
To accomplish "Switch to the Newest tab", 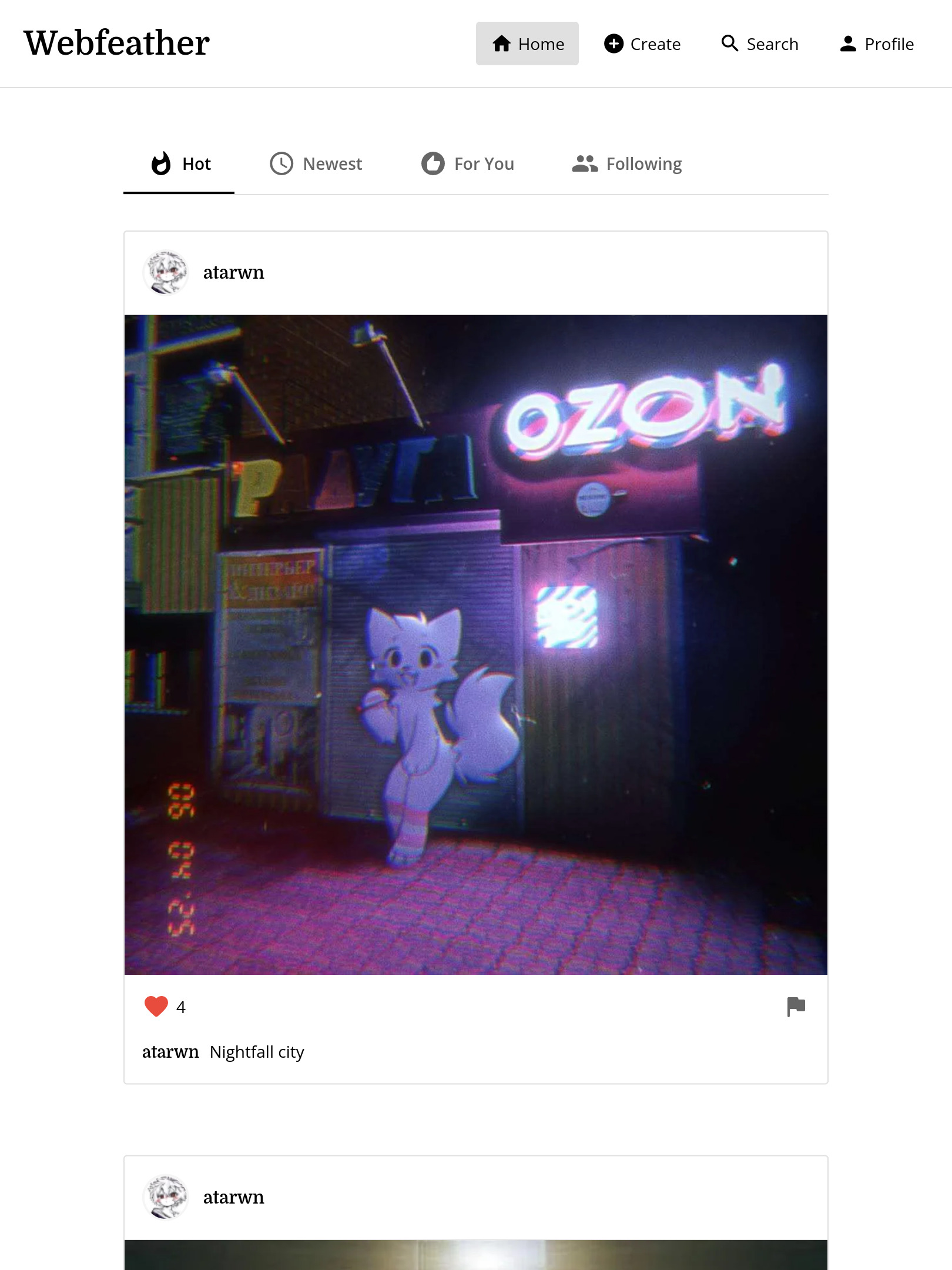I will [316, 164].
